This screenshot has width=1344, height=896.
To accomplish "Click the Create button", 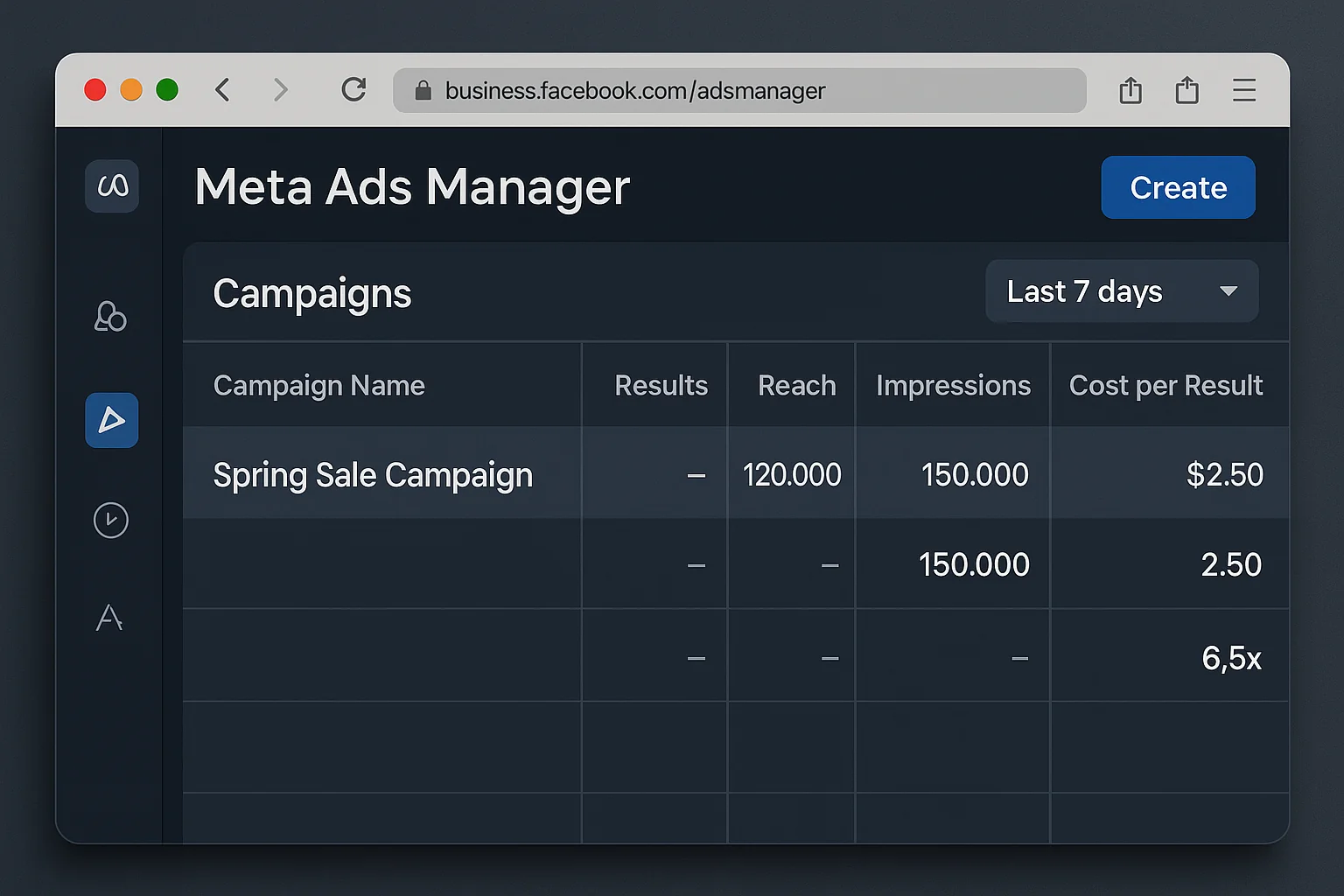I will pos(1178,187).
